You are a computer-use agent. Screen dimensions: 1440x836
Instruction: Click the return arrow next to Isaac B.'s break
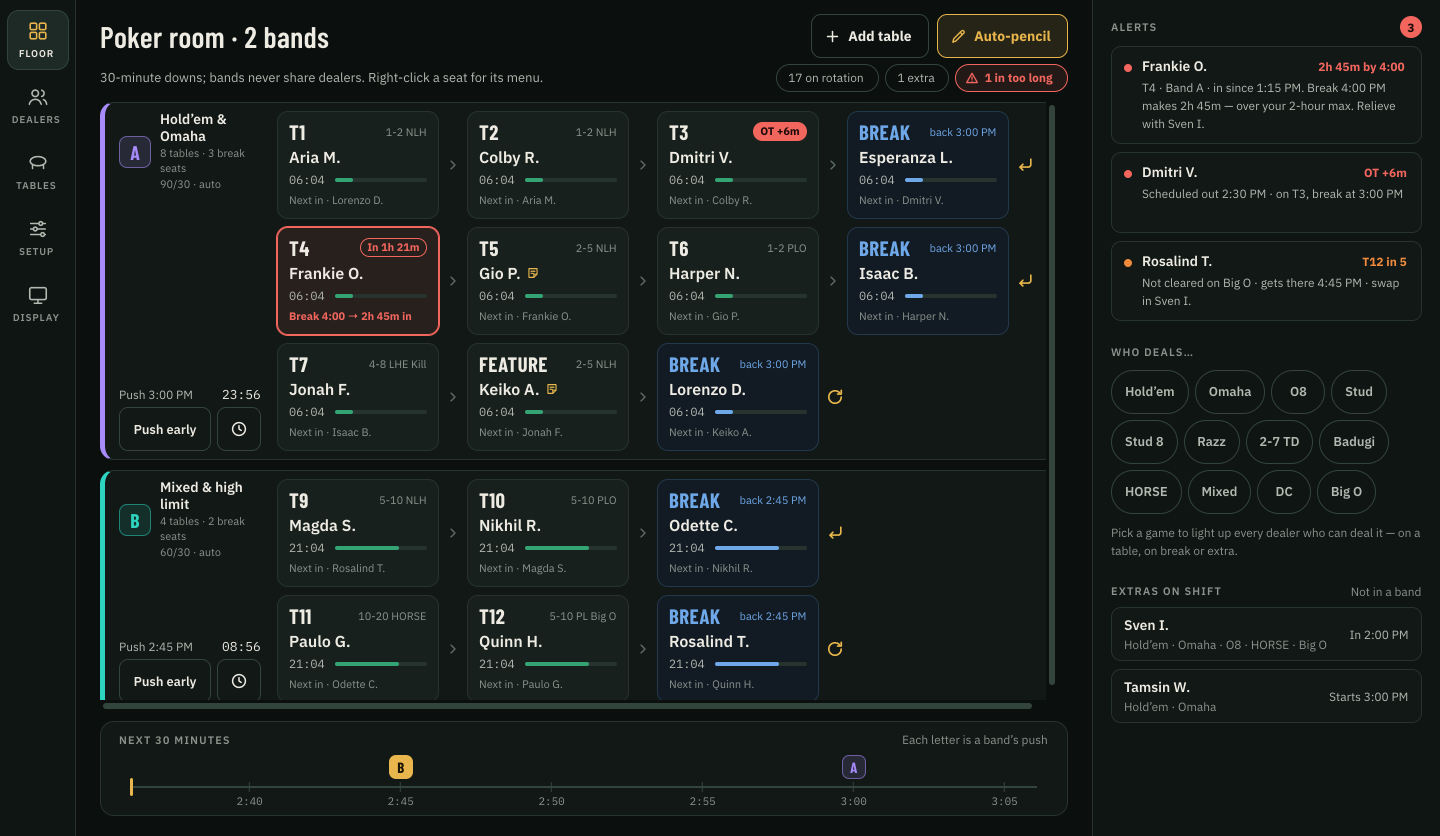click(1025, 281)
